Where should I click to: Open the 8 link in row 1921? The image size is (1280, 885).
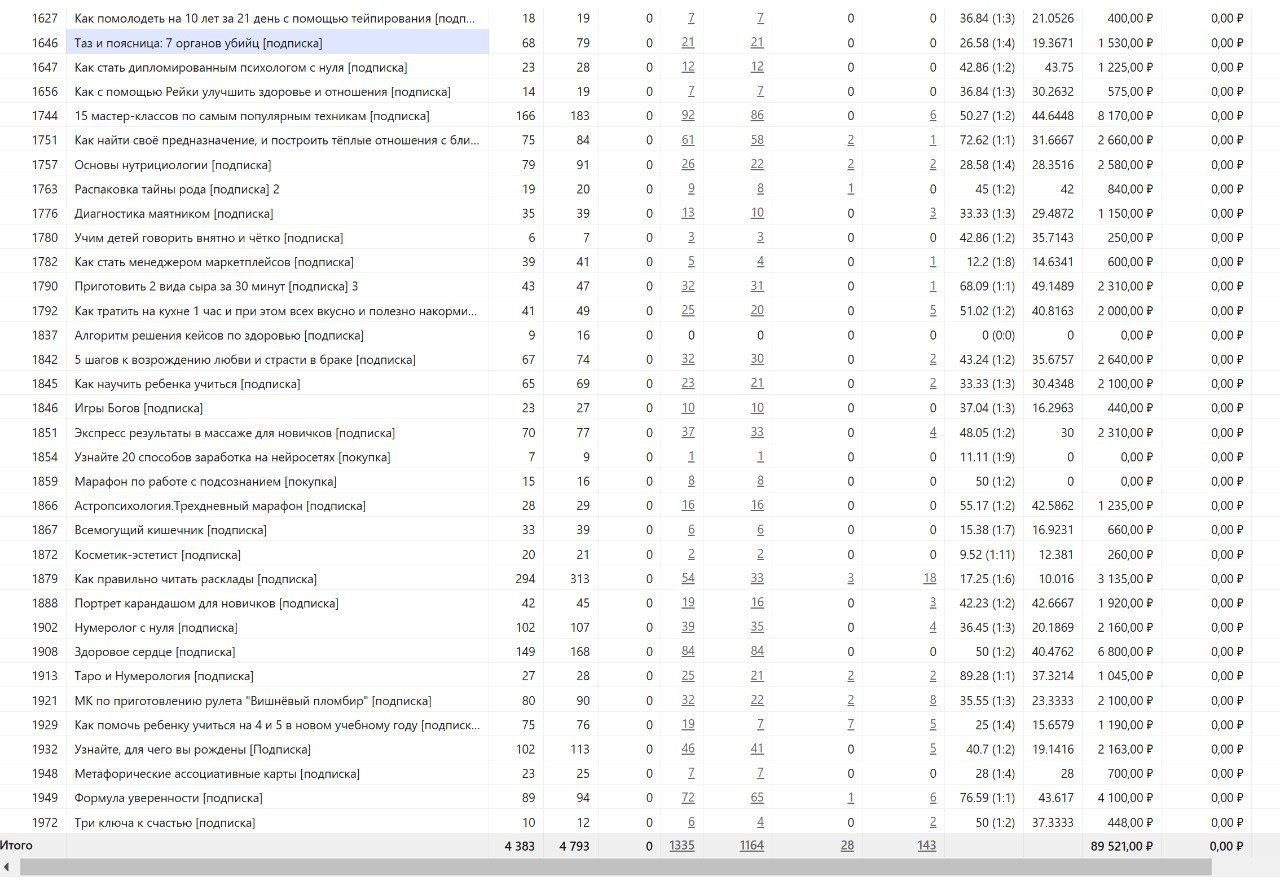click(x=933, y=701)
